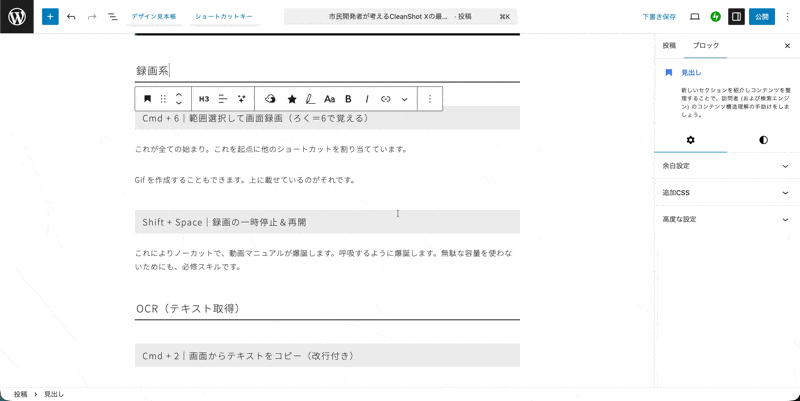The height and width of the screenshot is (401, 800).
Task: Expand the 高度な設定 panel
Action: pyautogui.click(x=727, y=219)
